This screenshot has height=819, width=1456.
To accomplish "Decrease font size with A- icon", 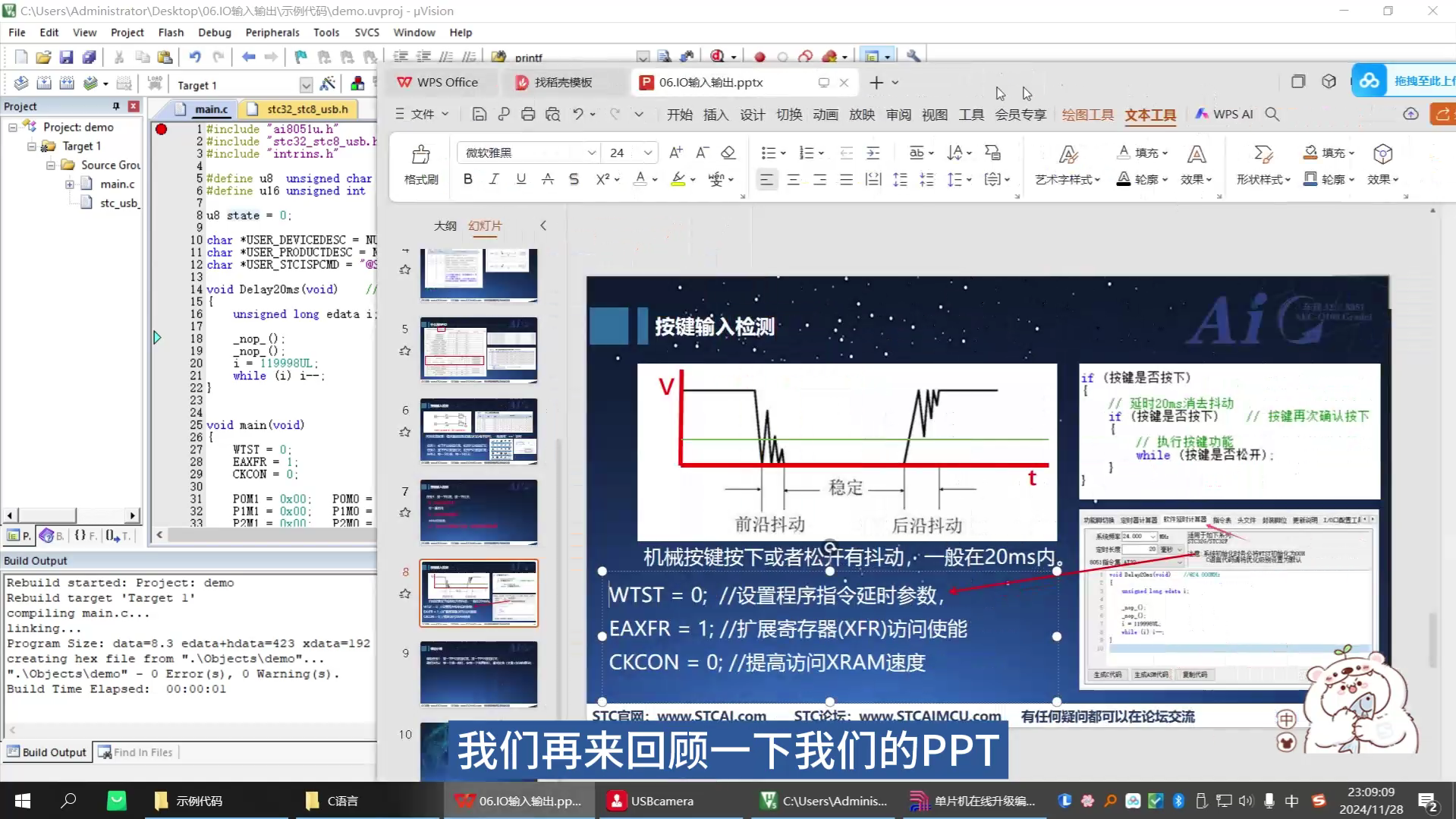I will (703, 153).
